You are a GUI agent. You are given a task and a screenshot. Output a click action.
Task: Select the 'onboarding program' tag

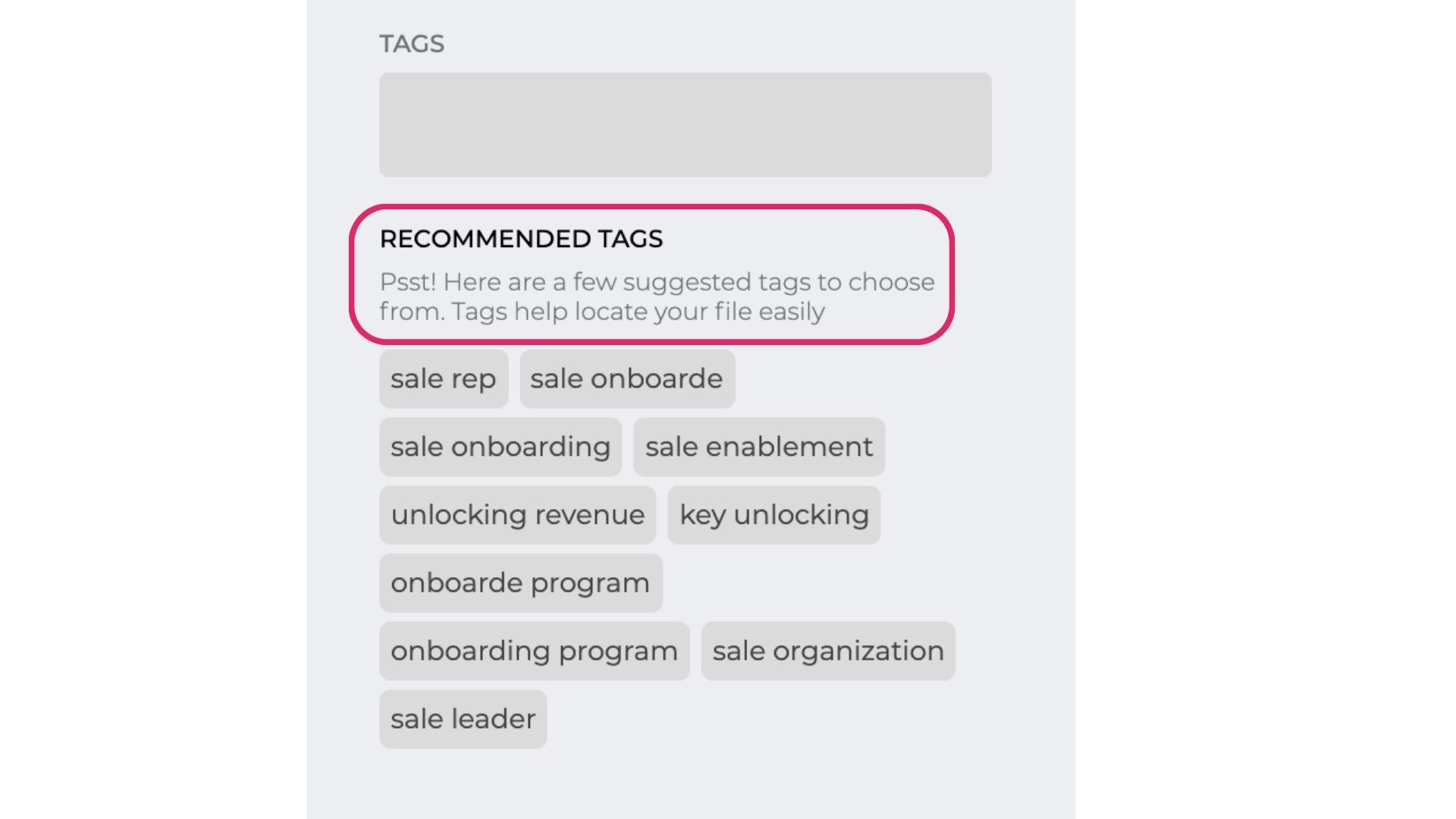pos(534,650)
